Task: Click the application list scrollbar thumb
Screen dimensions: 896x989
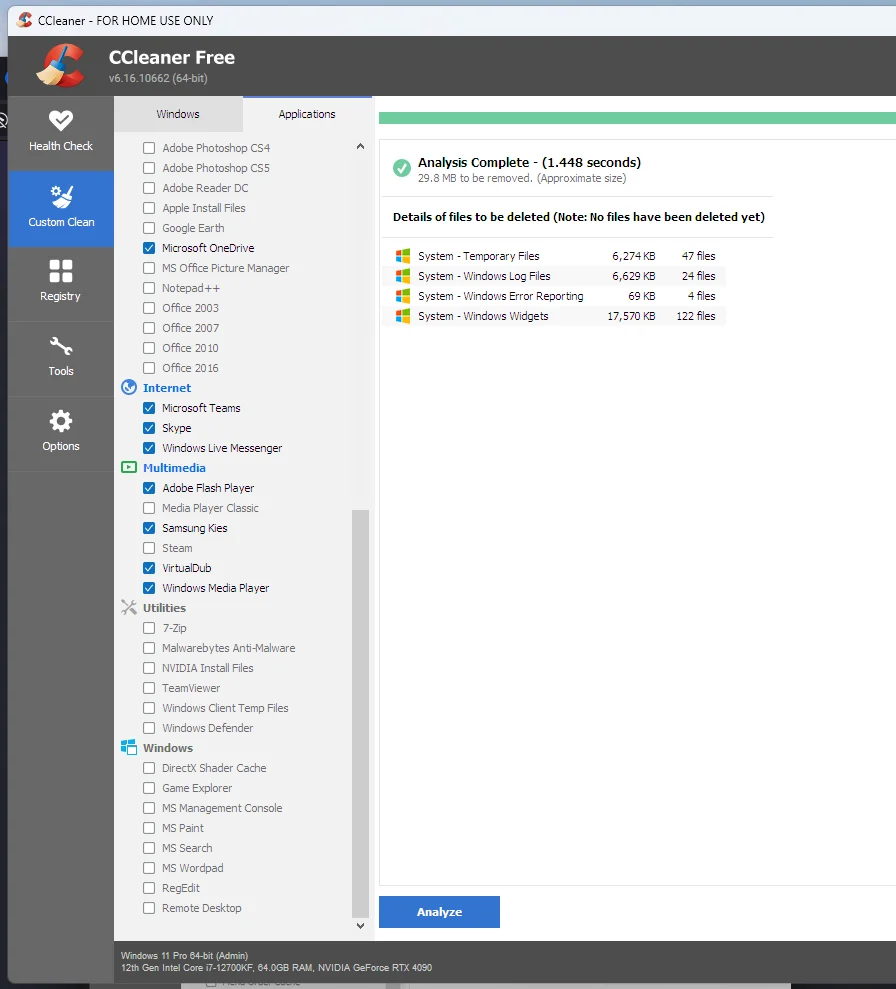Action: coord(360,713)
